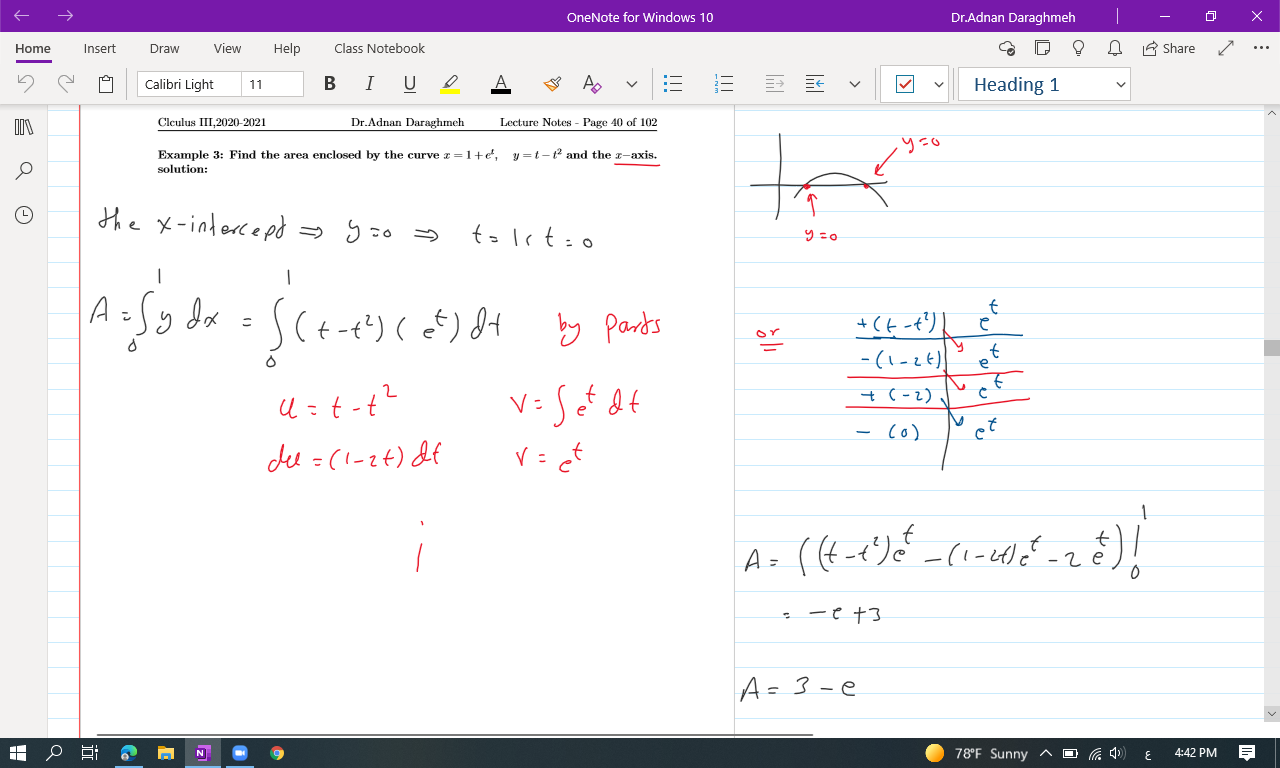1280x768 pixels.
Task: Open the notifications bell
Action: click(1114, 48)
